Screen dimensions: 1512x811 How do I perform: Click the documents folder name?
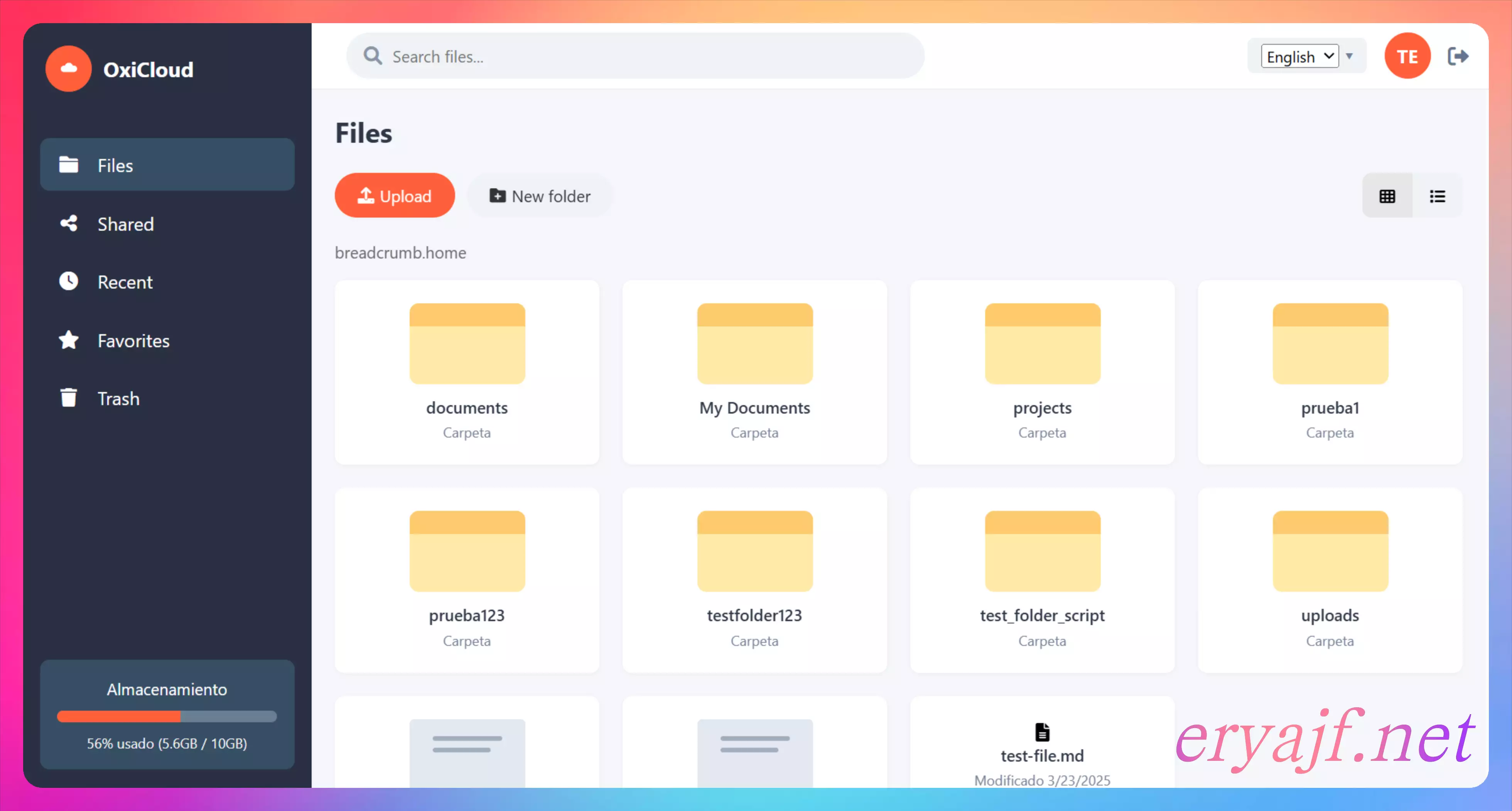pyautogui.click(x=467, y=407)
